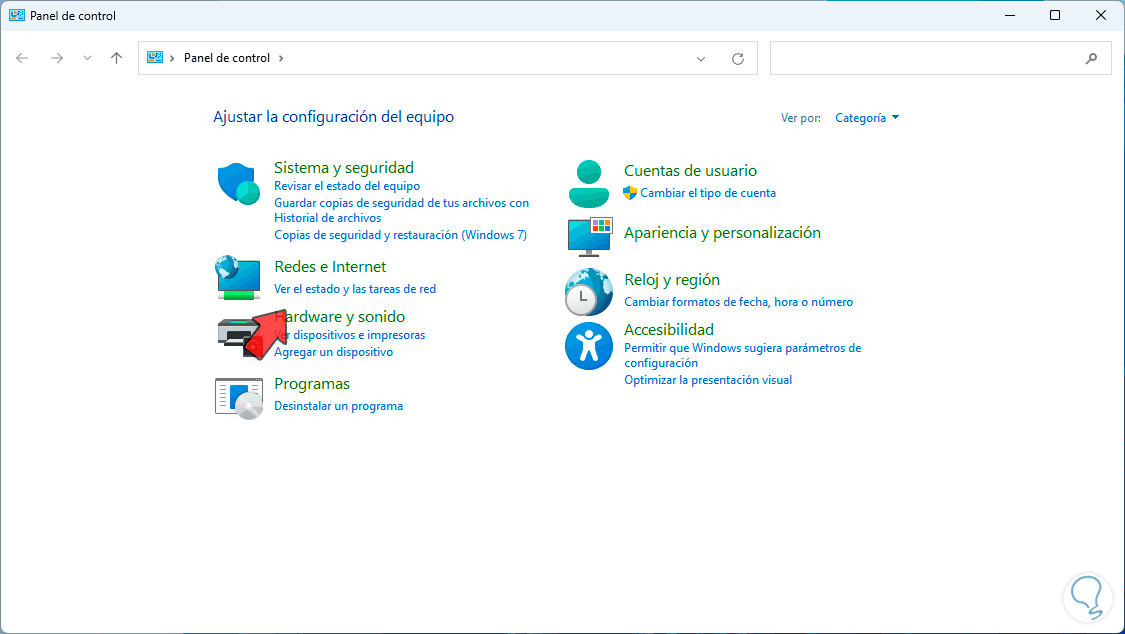The width and height of the screenshot is (1125, 634).
Task: Open the Accesibilidad category
Action: 669,330
